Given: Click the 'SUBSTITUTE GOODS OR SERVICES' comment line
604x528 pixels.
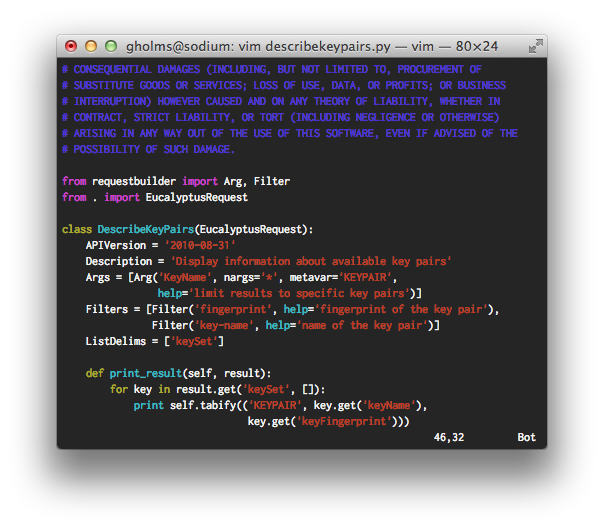Looking at the screenshot, I should [284, 85].
